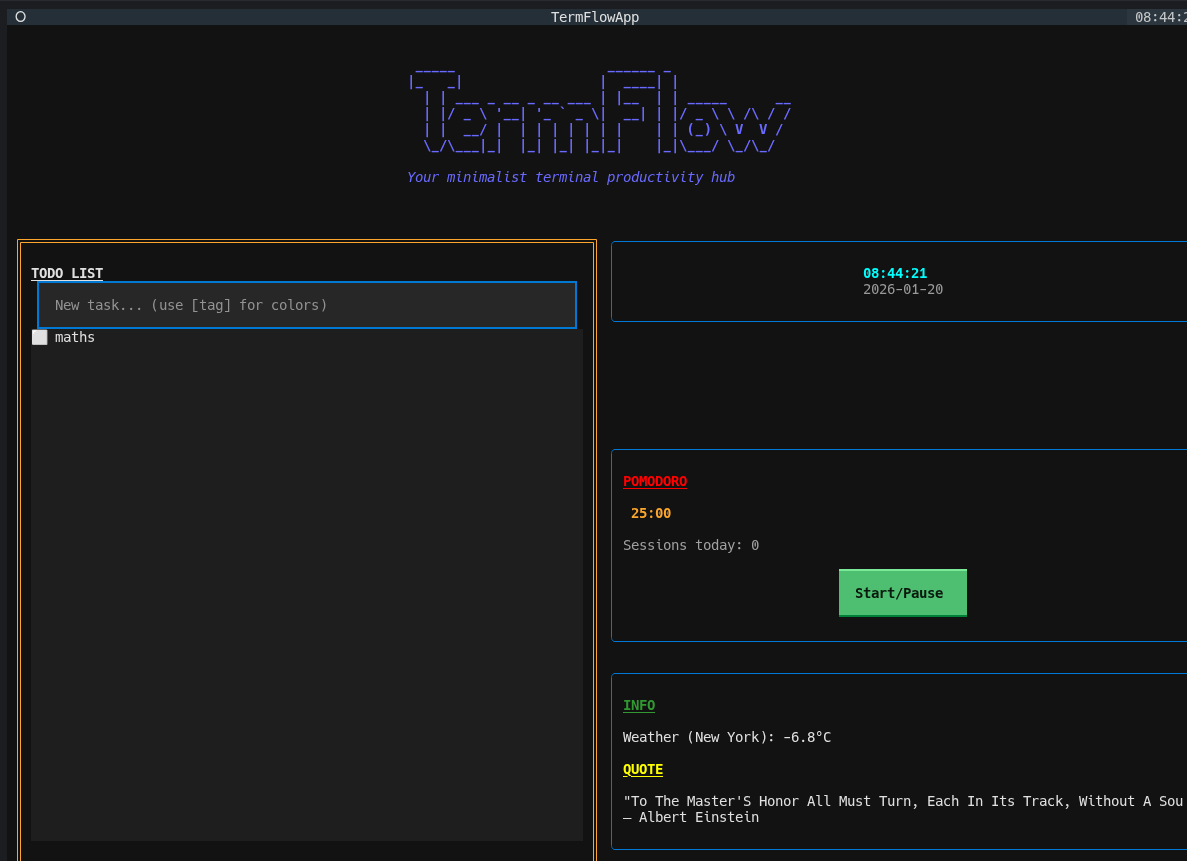Screen dimensions: 1187x861
Task: Click the TODO LIST heading
Action: pyautogui.click(x=67, y=273)
